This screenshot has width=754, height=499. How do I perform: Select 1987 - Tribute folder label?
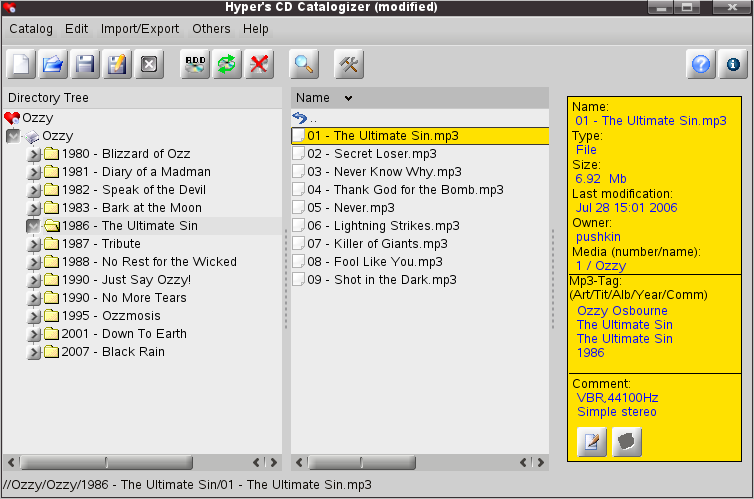point(101,244)
